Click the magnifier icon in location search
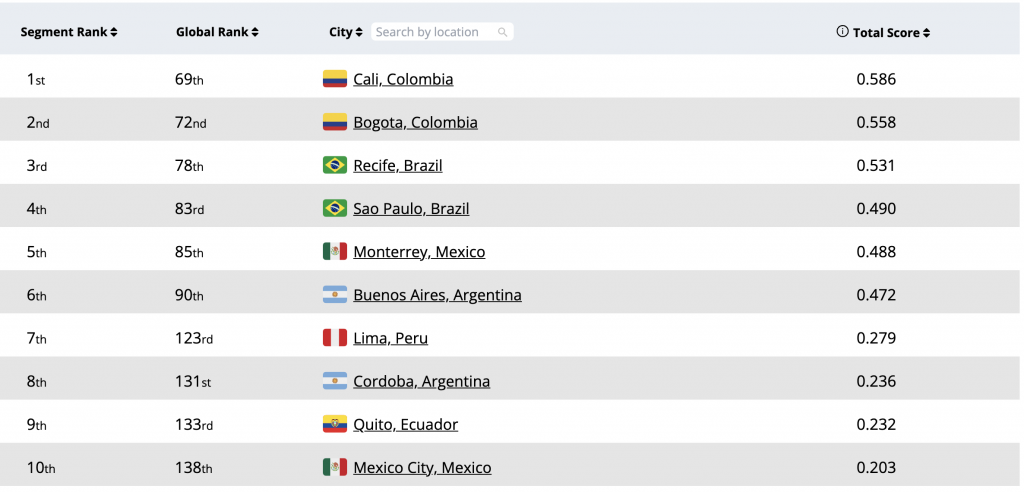The image size is (1024, 492). pyautogui.click(x=503, y=32)
